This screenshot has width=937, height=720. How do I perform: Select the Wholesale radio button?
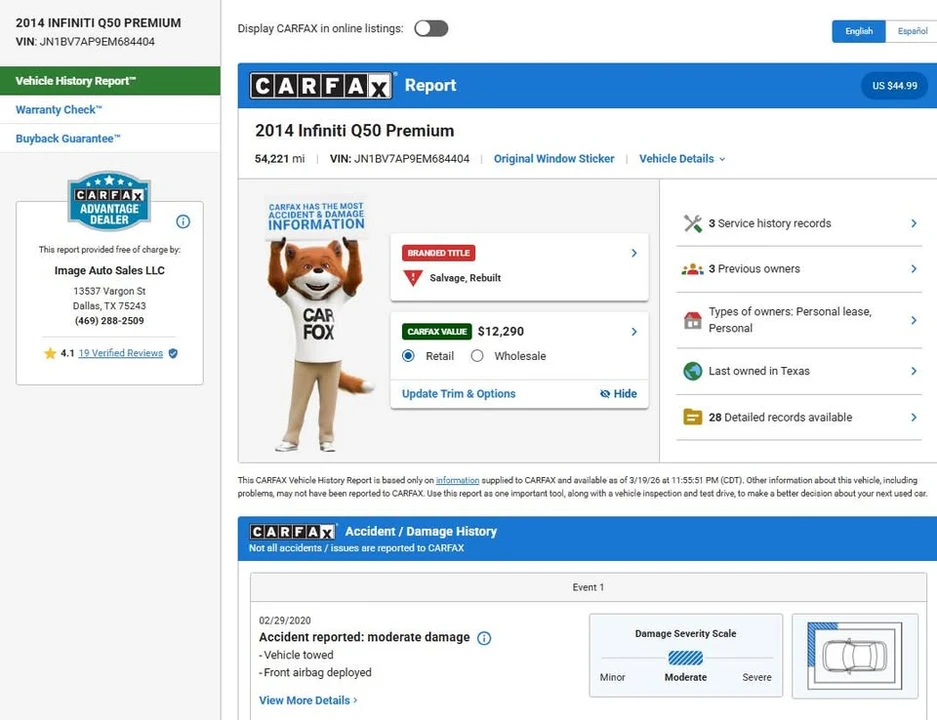[x=477, y=356]
